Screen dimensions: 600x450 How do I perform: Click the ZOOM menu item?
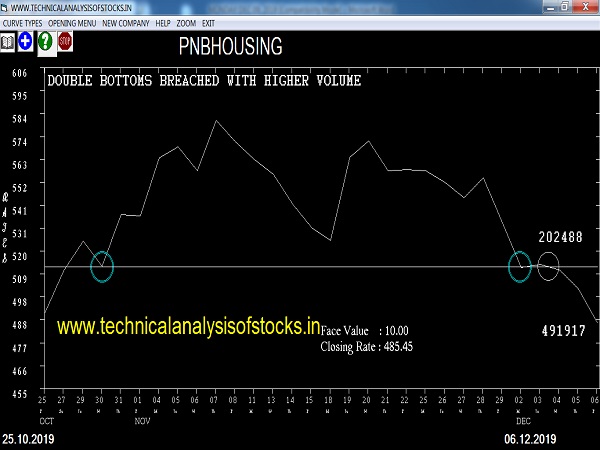(x=187, y=21)
